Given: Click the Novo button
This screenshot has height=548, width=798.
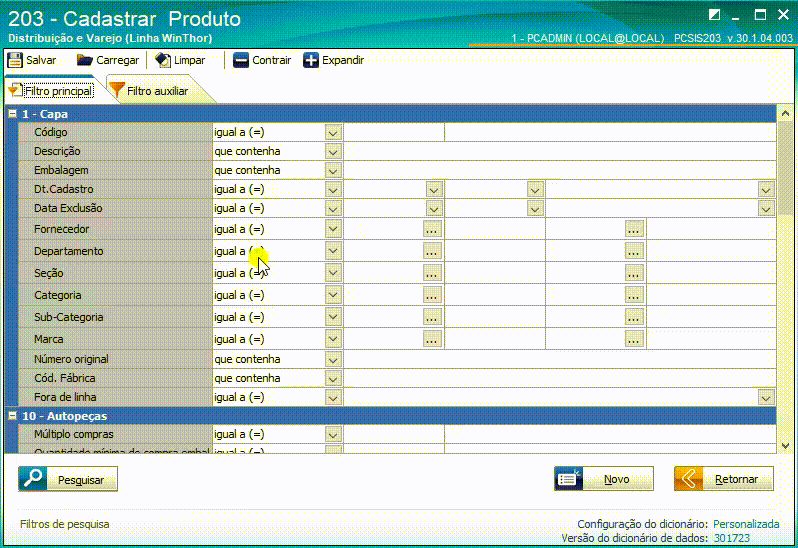Looking at the screenshot, I should pyautogui.click(x=604, y=479).
